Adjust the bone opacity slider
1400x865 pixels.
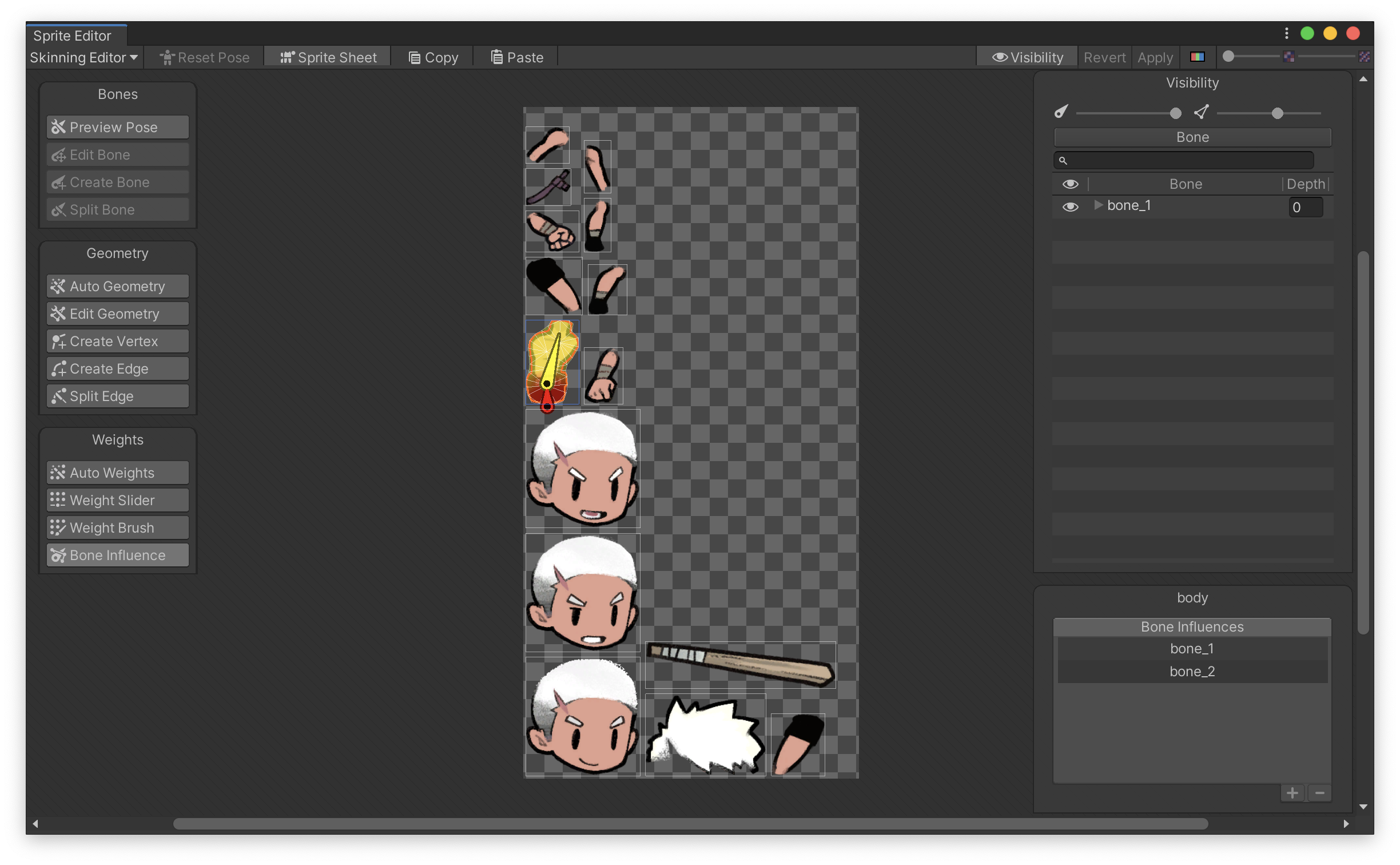tap(1176, 113)
